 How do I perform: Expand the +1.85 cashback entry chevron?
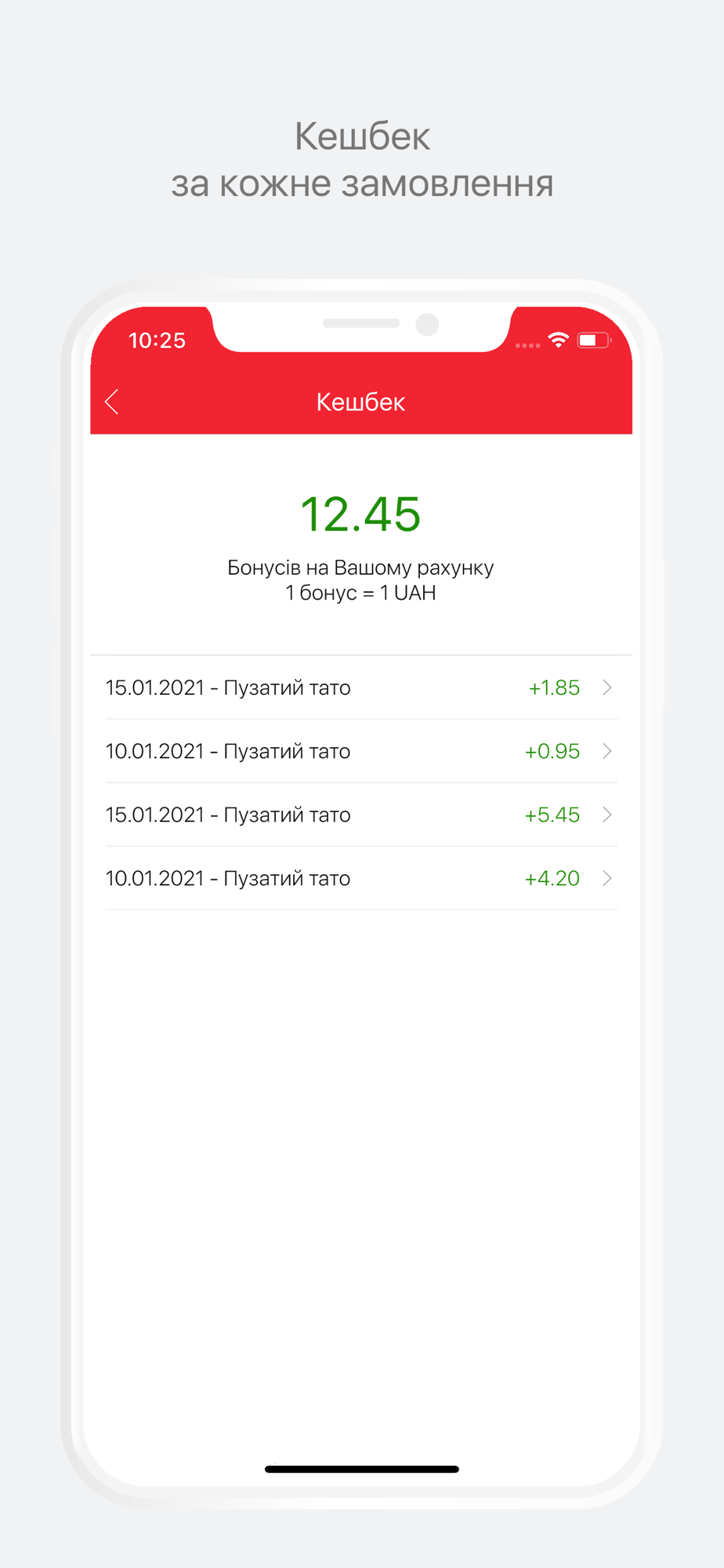coord(607,688)
